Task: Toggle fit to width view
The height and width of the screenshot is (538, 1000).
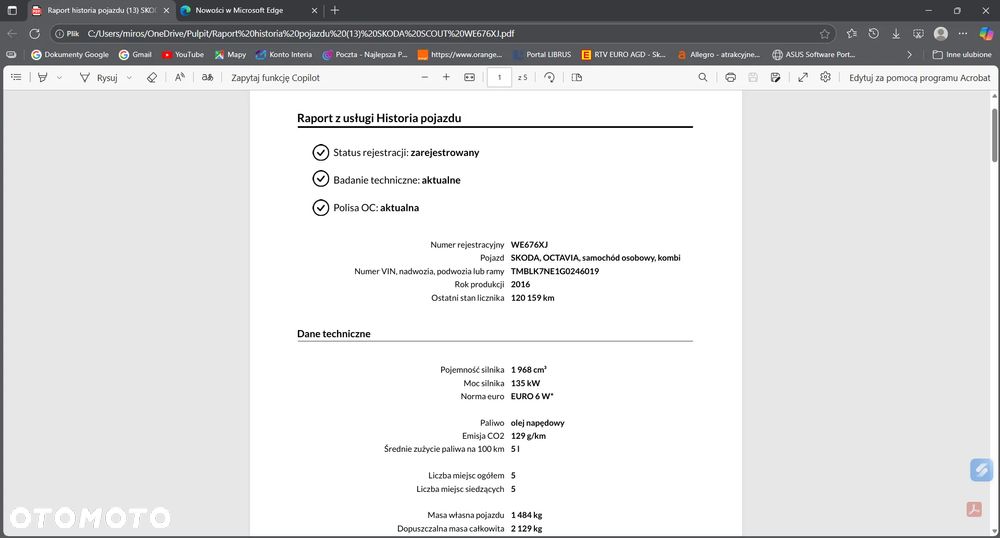Action: tap(469, 77)
